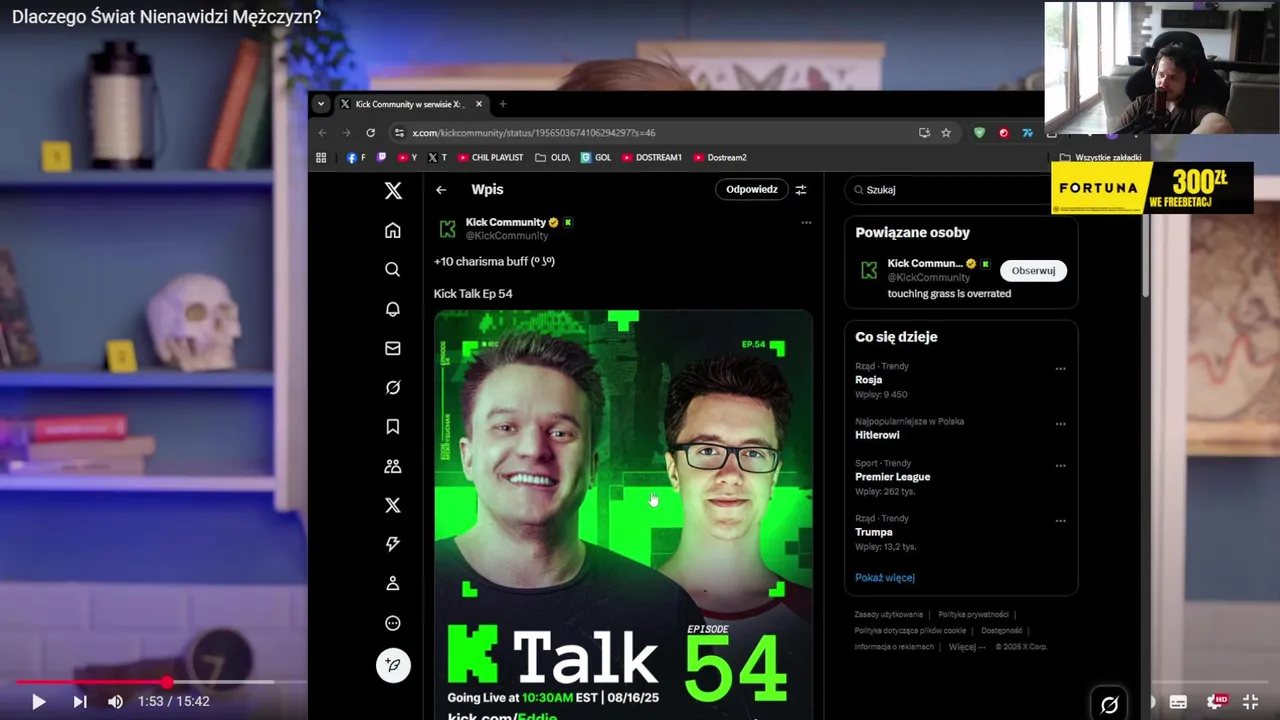Click the browser address bar URL

coord(534,132)
